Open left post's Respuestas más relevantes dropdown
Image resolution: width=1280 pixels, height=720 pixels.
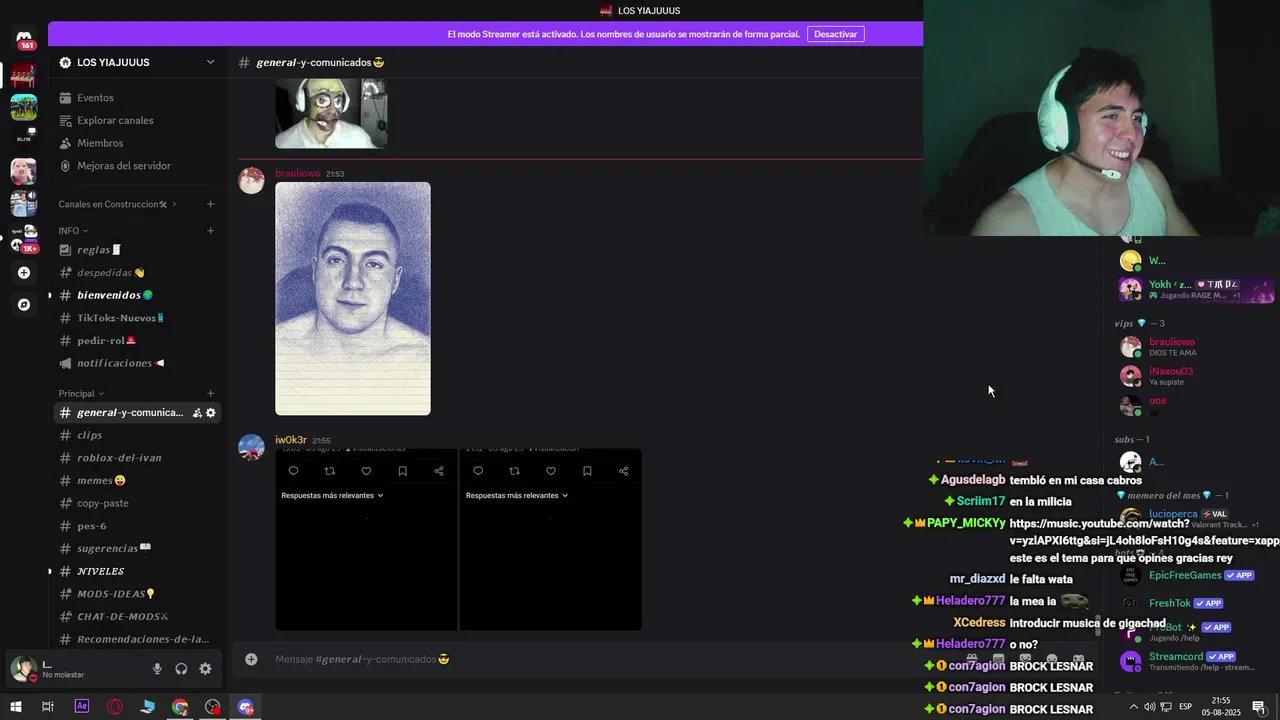pyautogui.click(x=332, y=495)
